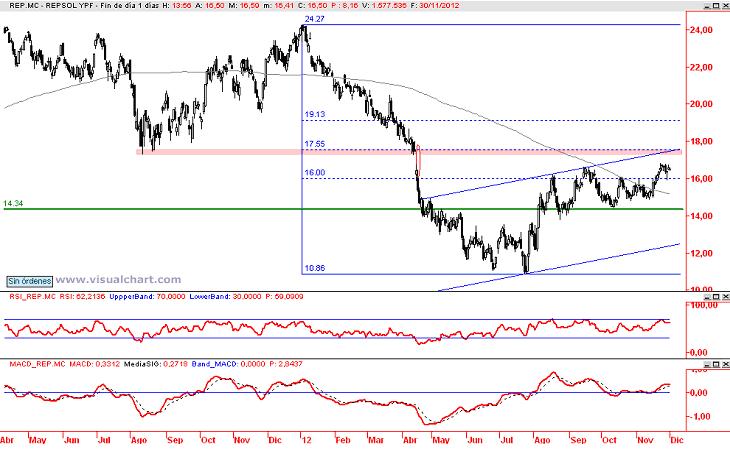Minimize the RSI indicator panel
730x454 pixels.
707,297
